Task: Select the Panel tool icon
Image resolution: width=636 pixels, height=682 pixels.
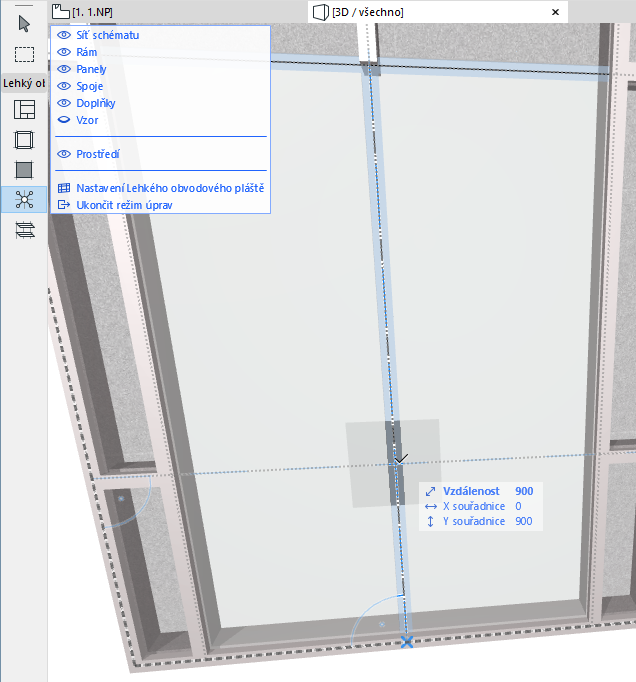Action: 24,170
